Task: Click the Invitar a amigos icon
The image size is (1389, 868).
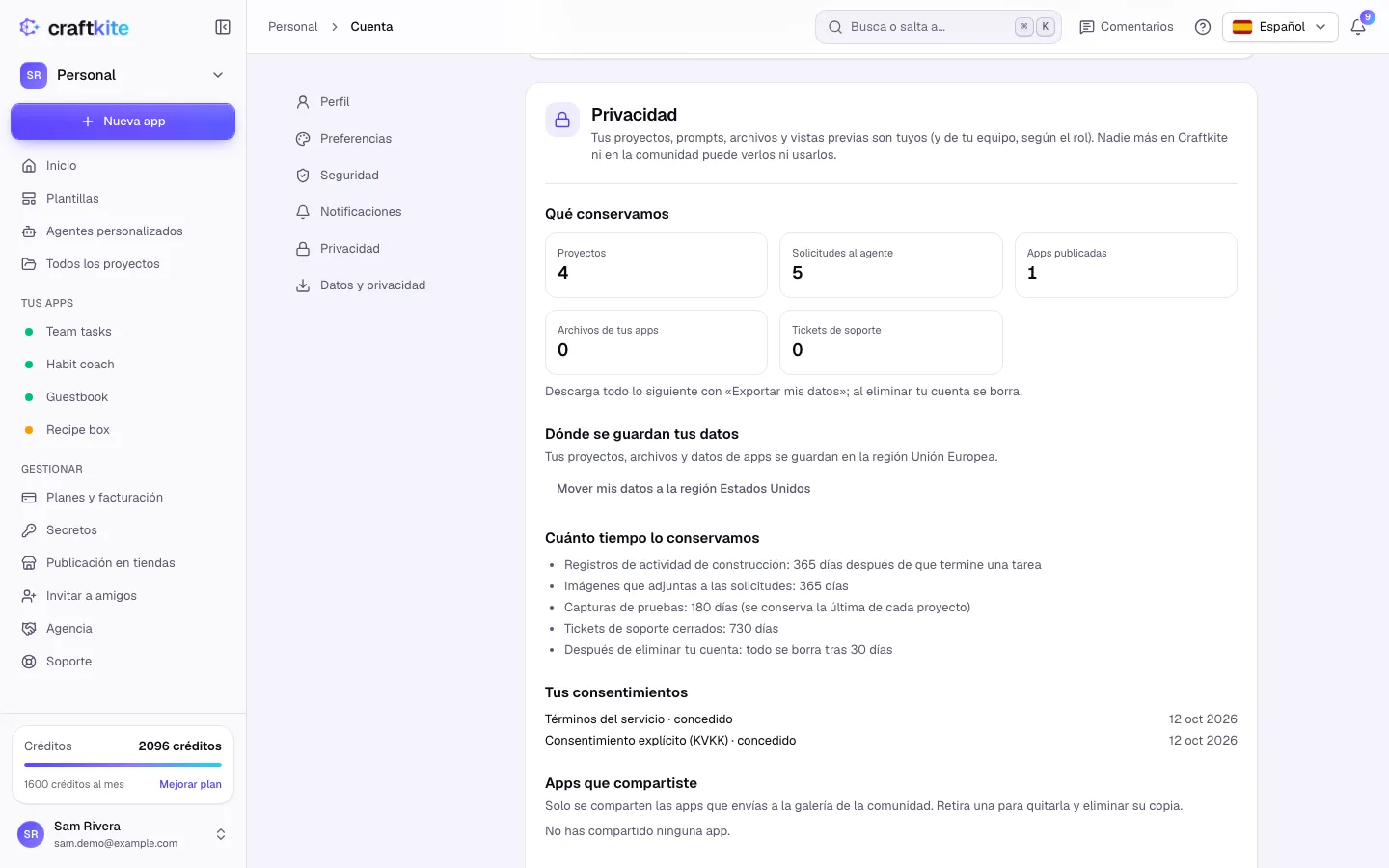Action: (x=29, y=596)
